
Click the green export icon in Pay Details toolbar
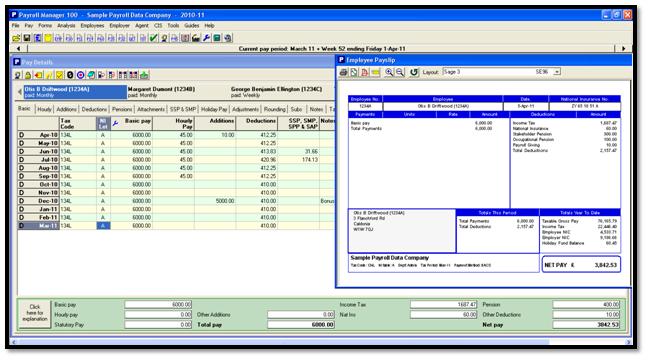click(x=144, y=75)
